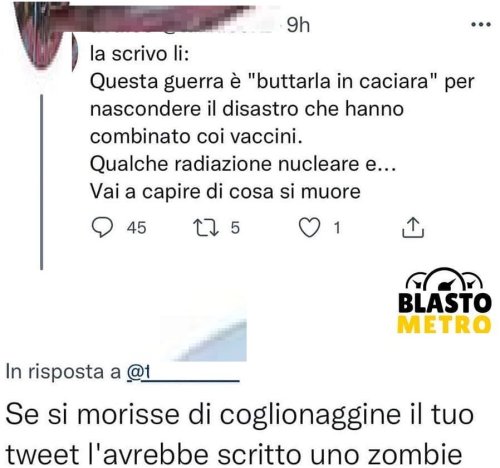Click the tweet text about "buttarla in caciara"

(x=282, y=122)
